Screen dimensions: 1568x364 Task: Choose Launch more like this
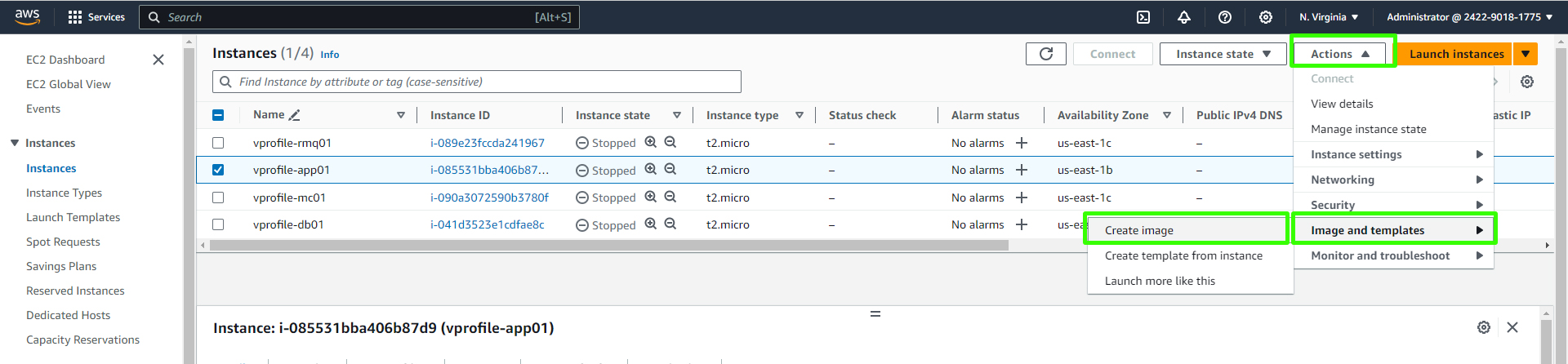pos(1190,281)
